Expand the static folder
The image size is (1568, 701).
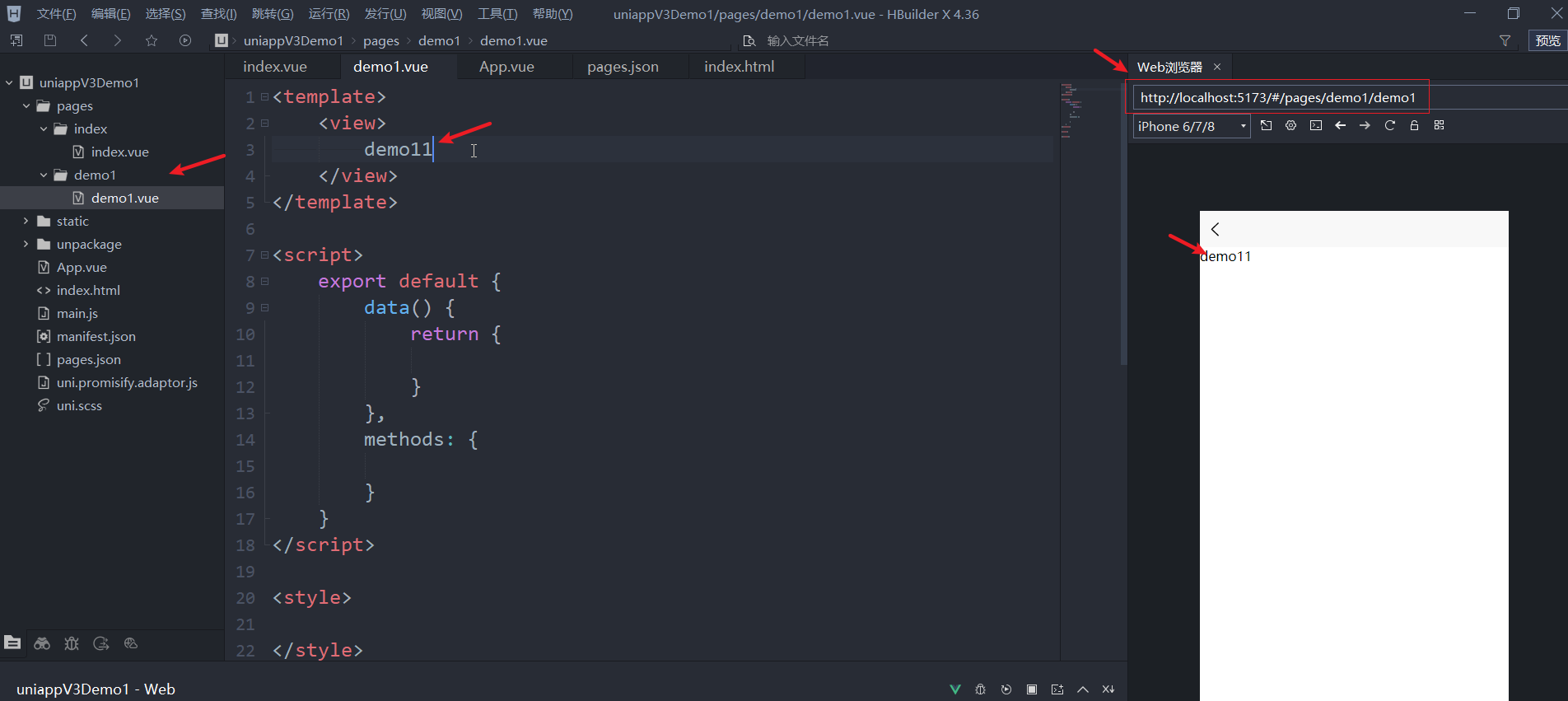click(x=26, y=221)
